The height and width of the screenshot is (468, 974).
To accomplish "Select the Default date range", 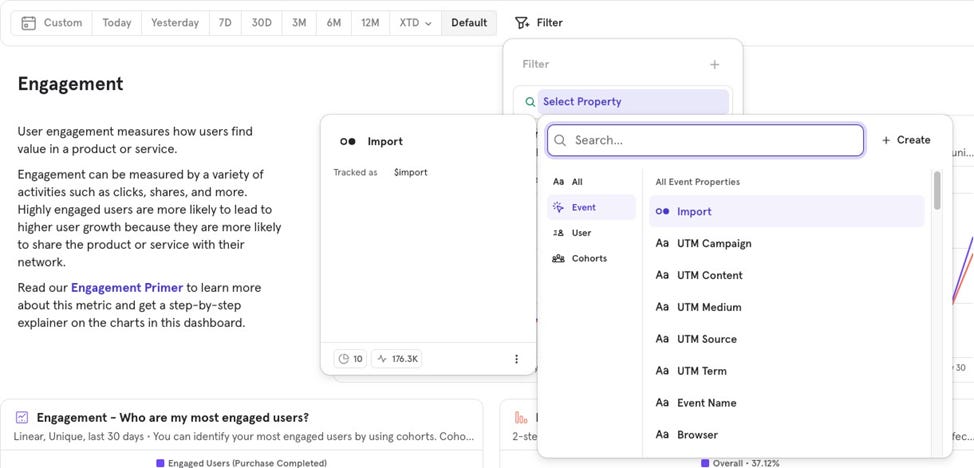I will [x=469, y=23].
